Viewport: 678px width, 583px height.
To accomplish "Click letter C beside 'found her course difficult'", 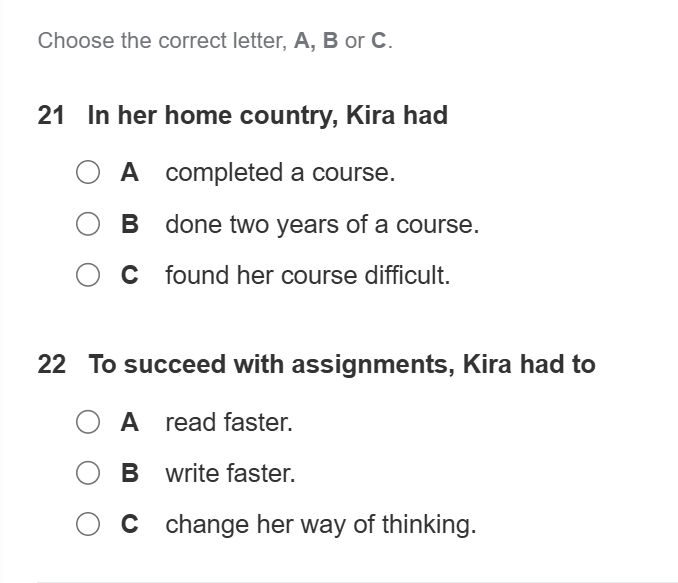I will click(x=129, y=275).
